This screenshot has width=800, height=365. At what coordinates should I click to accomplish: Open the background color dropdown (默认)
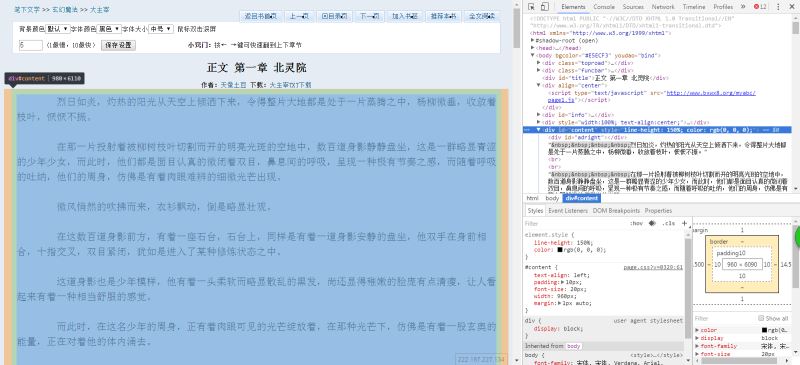pyautogui.click(x=58, y=29)
